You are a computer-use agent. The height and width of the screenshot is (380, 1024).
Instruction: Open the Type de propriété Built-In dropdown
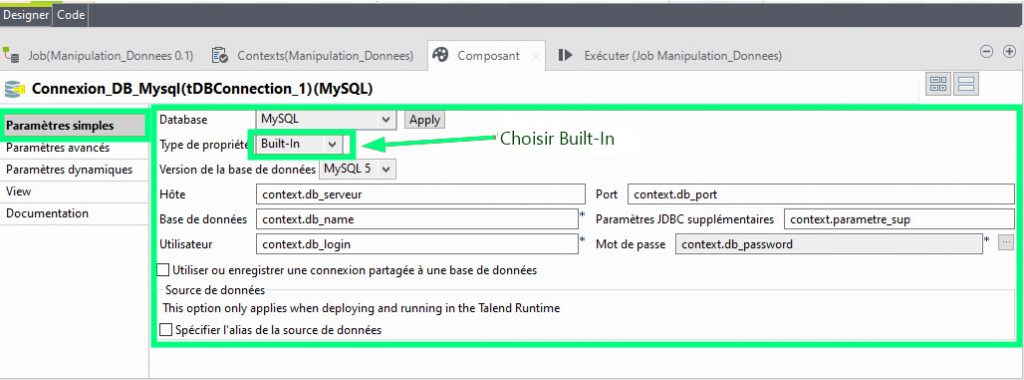click(298, 144)
